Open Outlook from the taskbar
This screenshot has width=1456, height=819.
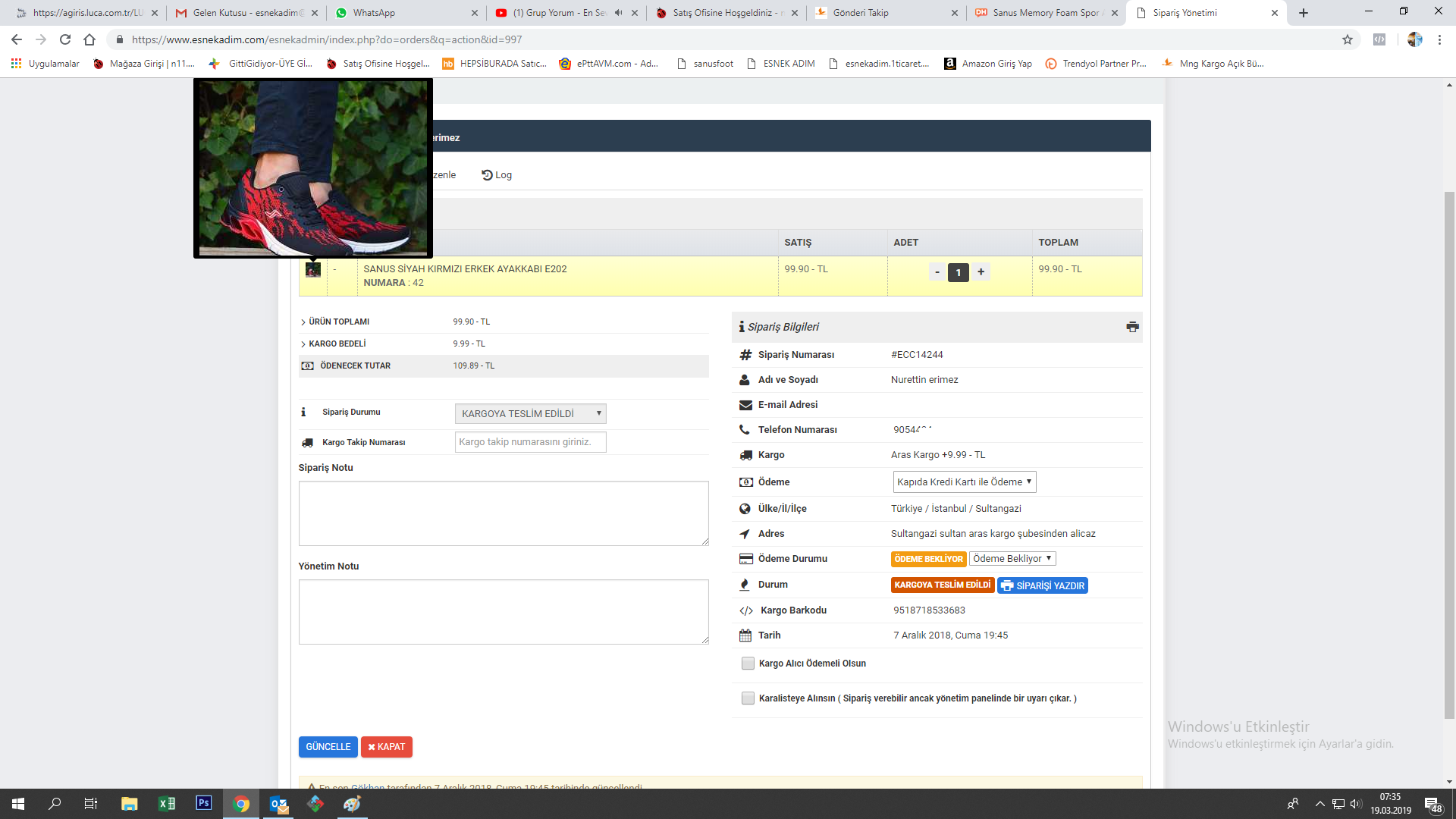278,804
